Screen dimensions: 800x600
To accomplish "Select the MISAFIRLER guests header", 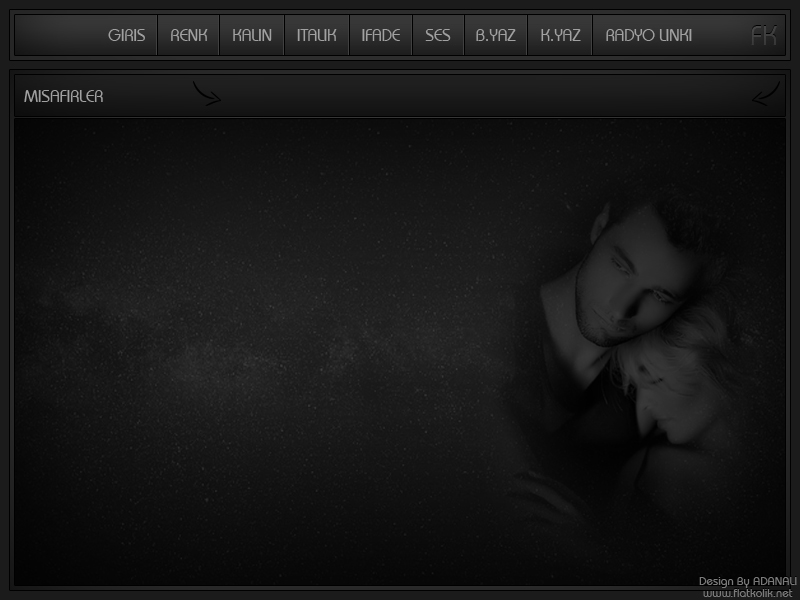I will [64, 97].
